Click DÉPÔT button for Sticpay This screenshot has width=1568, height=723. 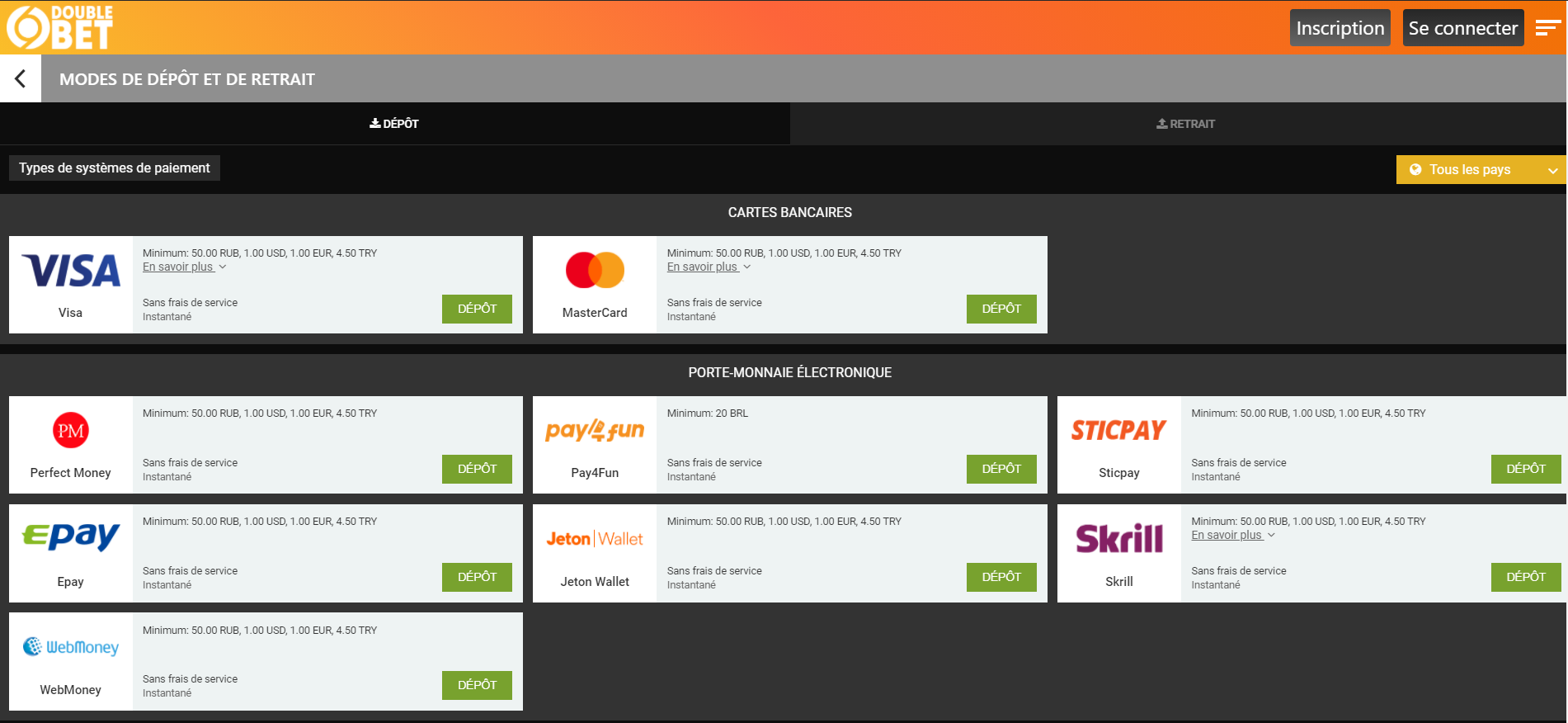1526,469
